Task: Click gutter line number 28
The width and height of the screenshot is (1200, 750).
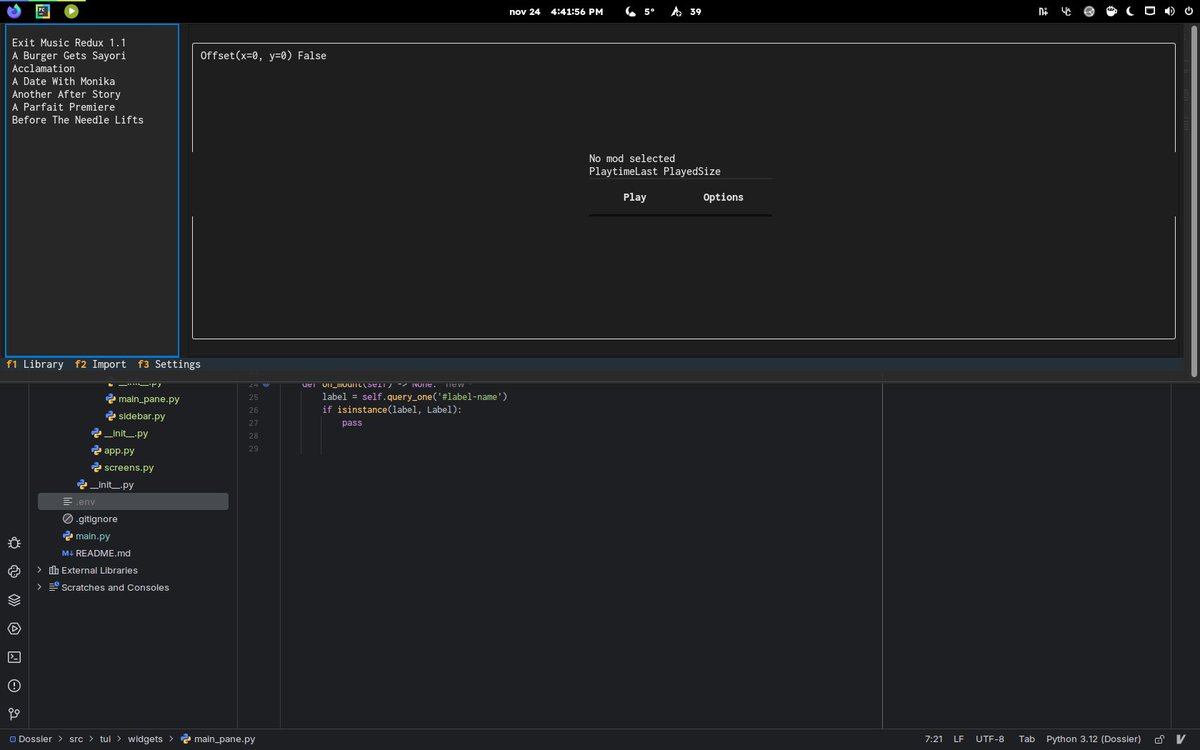Action: pos(253,436)
